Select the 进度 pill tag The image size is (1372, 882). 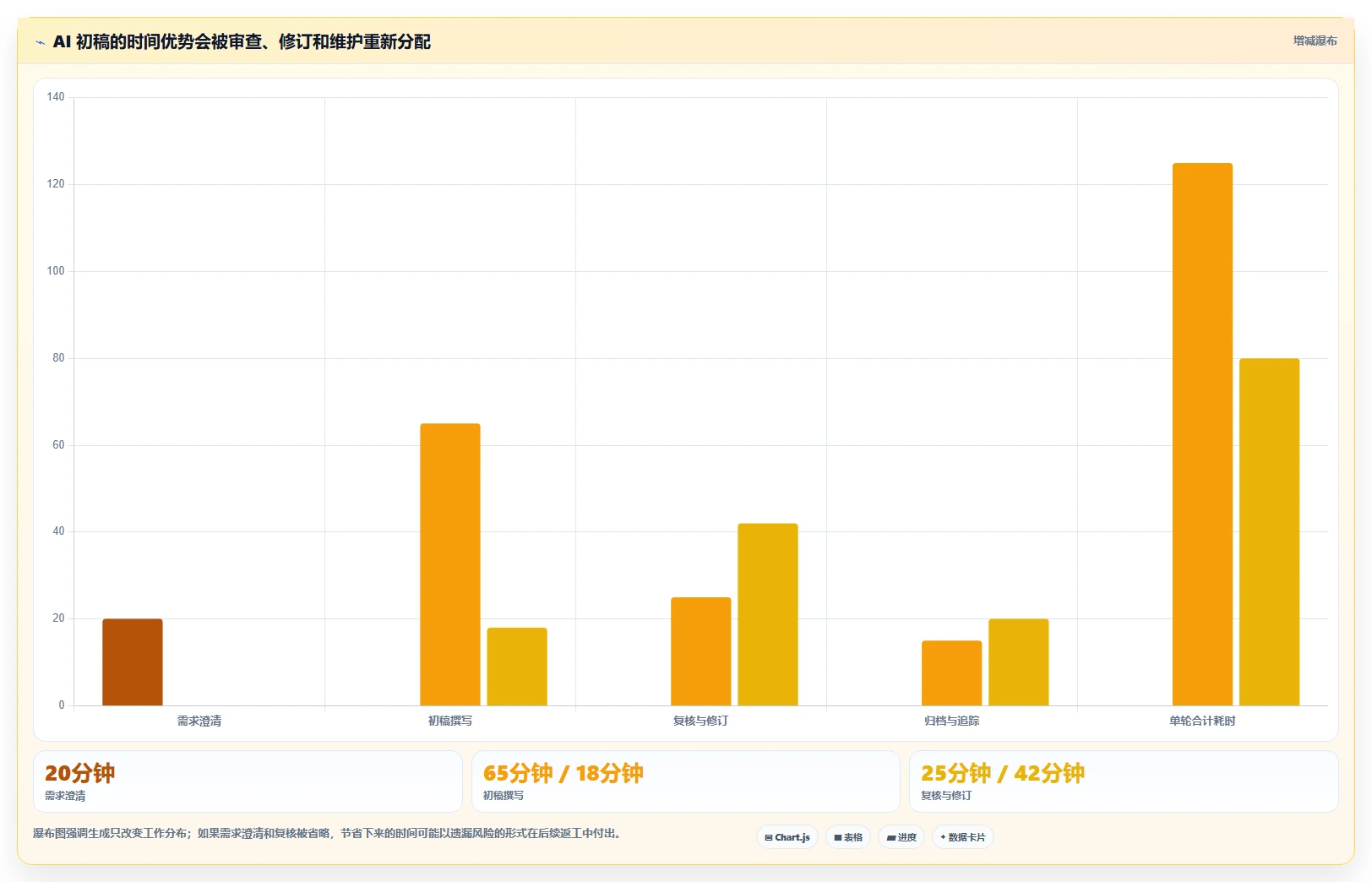click(x=901, y=837)
